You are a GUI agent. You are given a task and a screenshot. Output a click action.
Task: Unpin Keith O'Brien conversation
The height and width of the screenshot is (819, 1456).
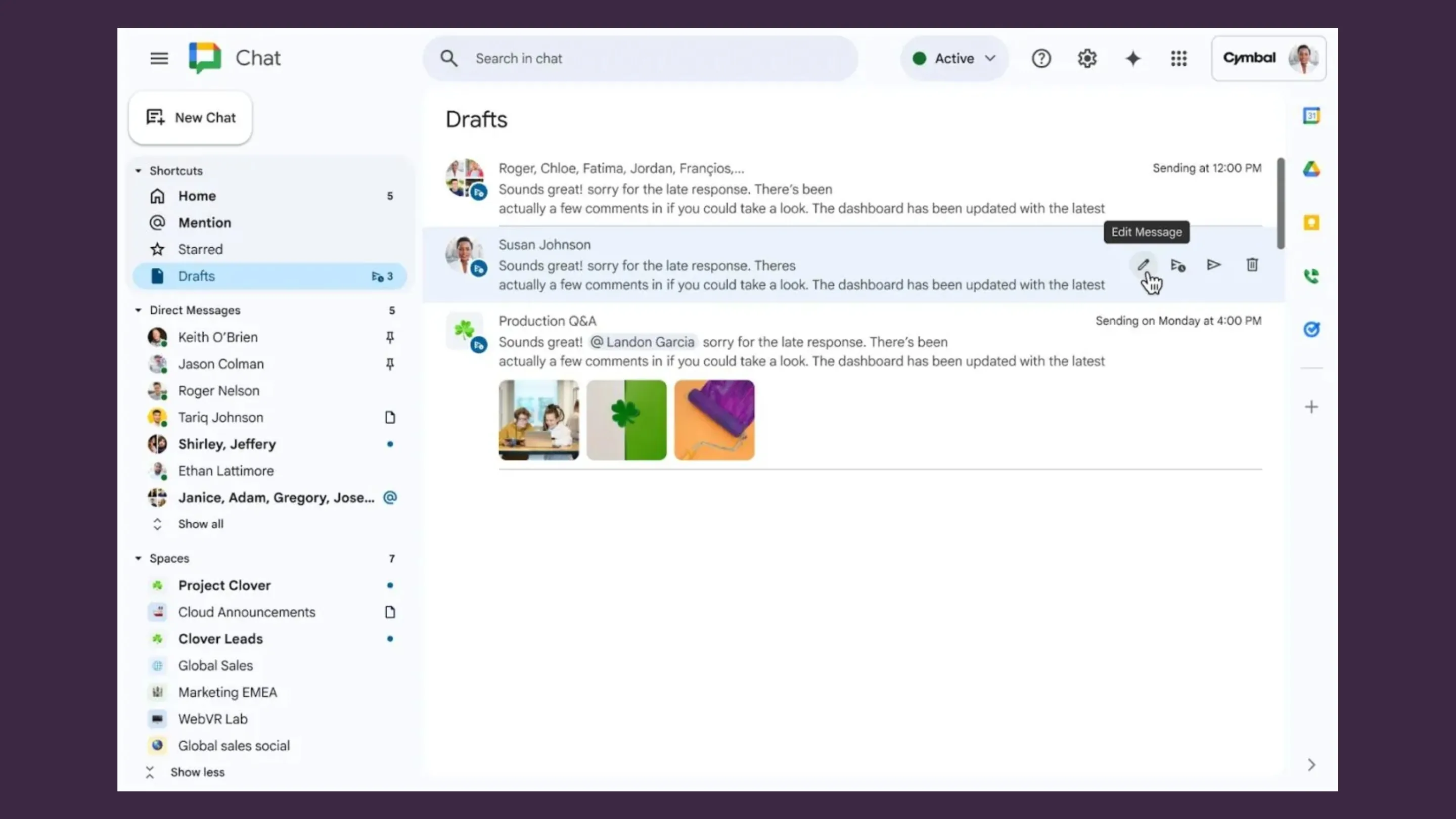pyautogui.click(x=390, y=337)
